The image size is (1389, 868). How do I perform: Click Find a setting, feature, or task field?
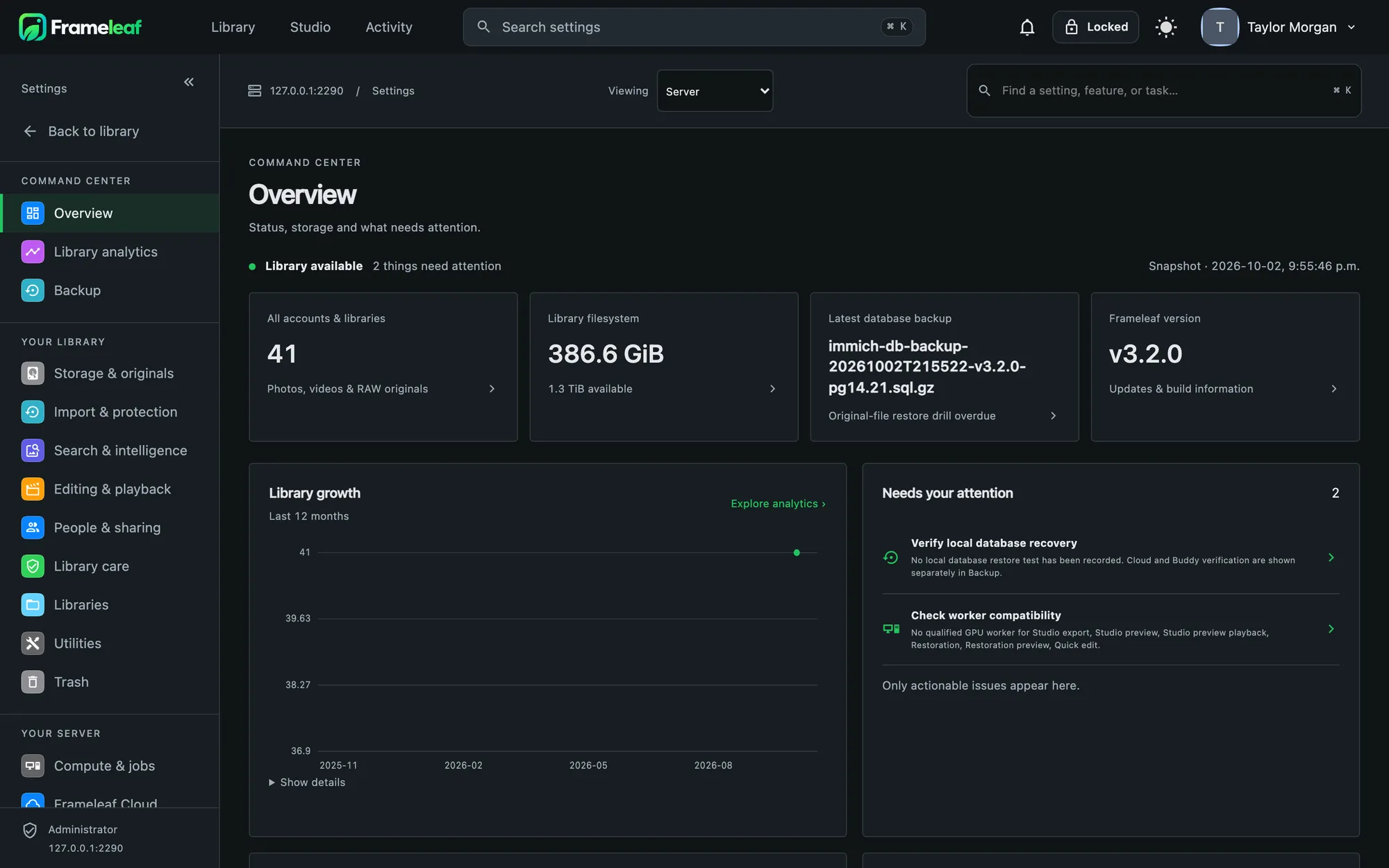(x=1163, y=91)
